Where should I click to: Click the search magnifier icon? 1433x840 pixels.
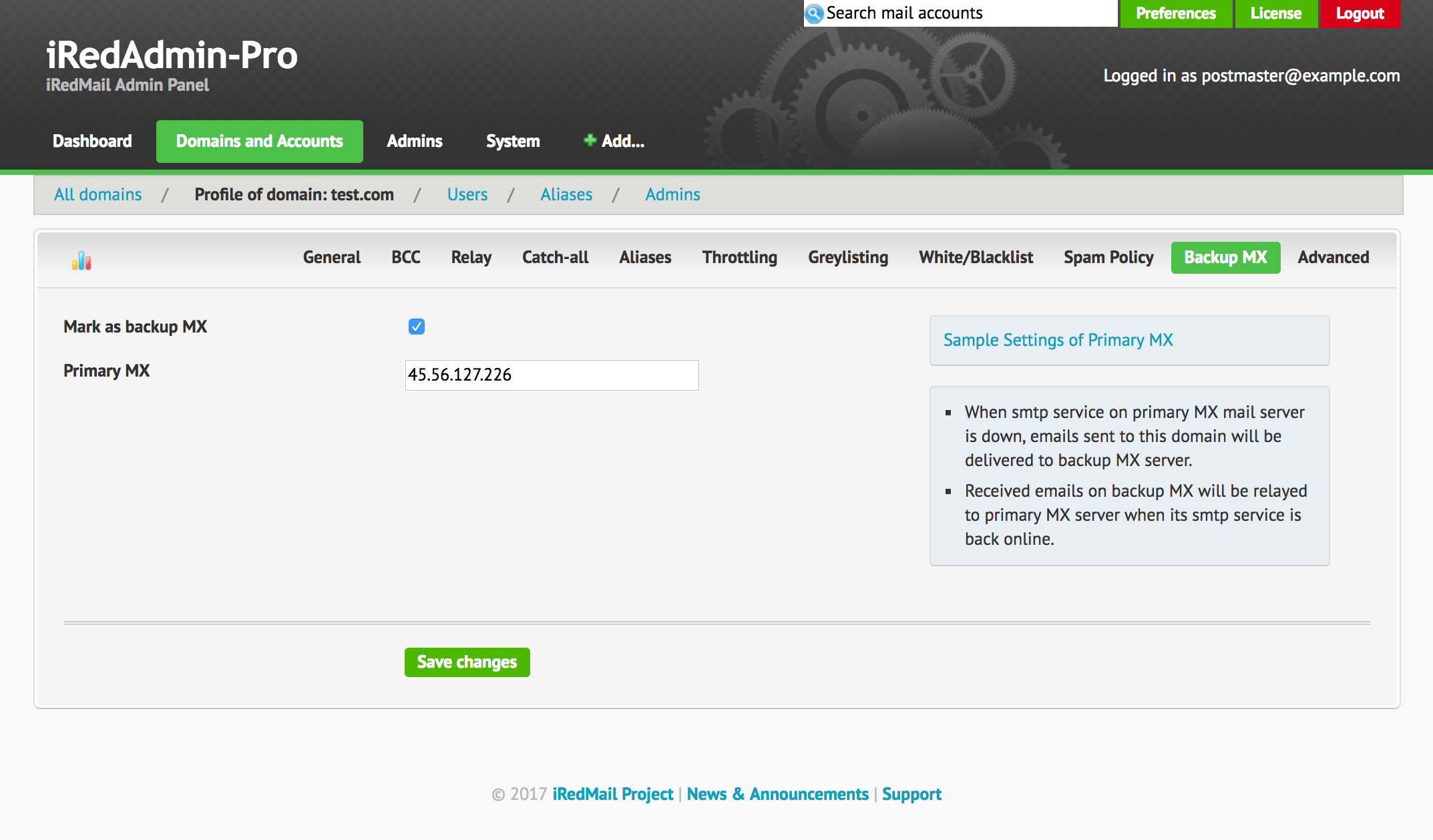pyautogui.click(x=814, y=13)
